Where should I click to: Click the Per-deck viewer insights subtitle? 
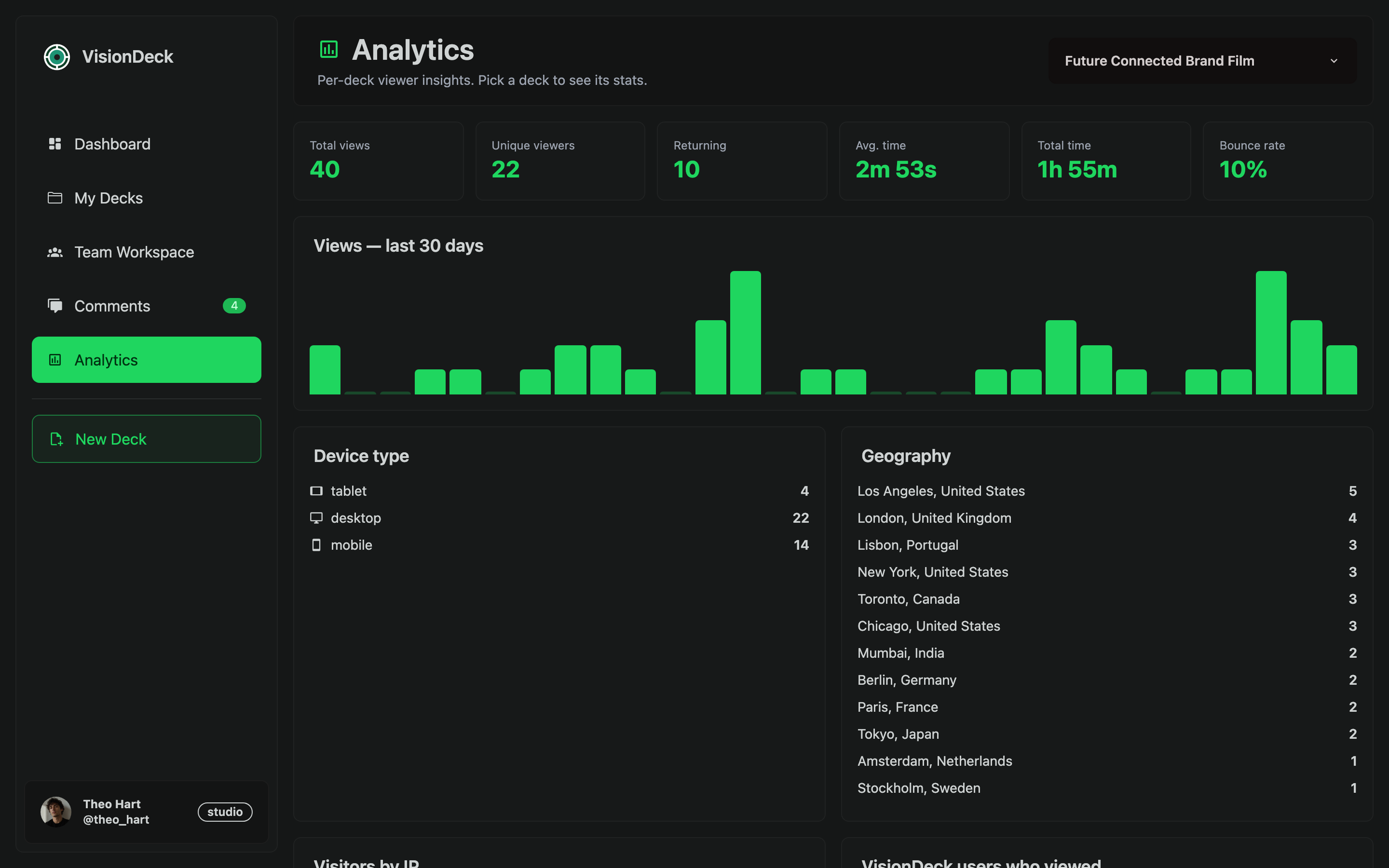click(482, 81)
